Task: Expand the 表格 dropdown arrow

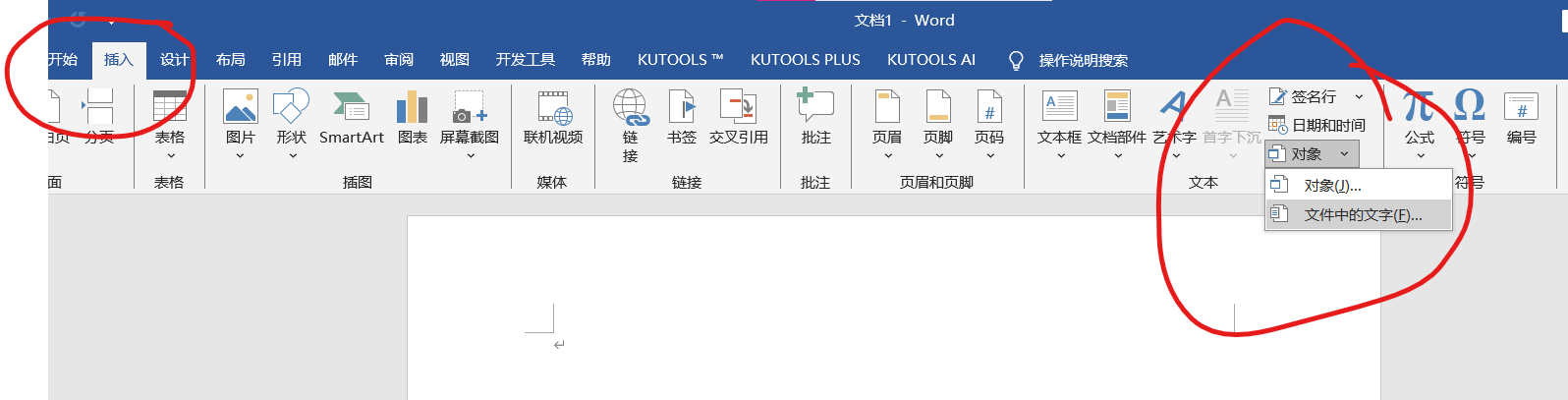Action: click(171, 155)
